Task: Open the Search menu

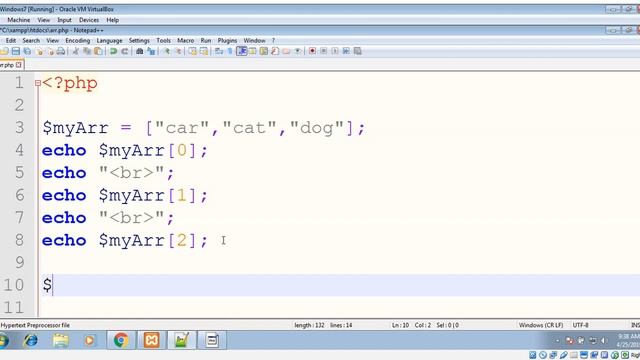Action: (x=31, y=40)
